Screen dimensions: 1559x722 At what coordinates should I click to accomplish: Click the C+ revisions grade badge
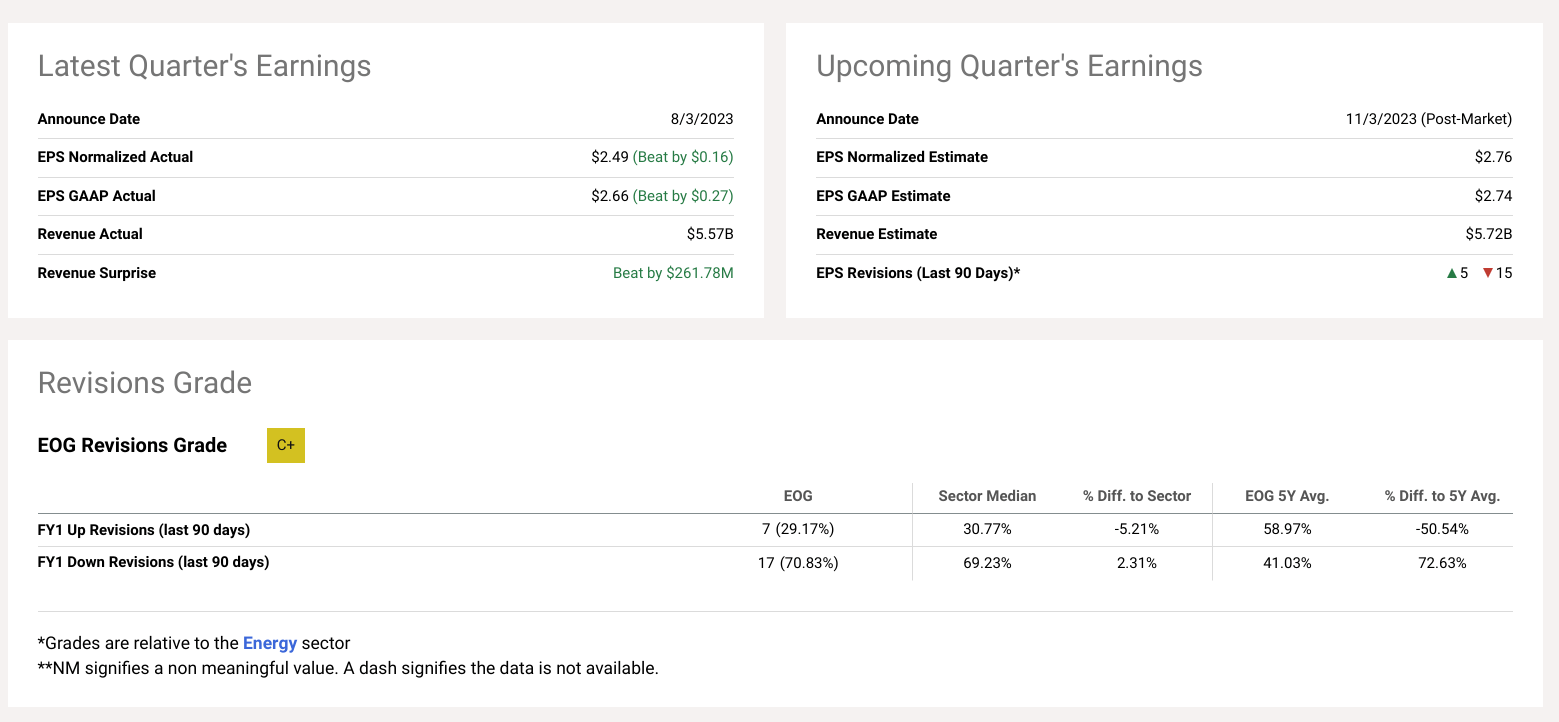click(286, 446)
